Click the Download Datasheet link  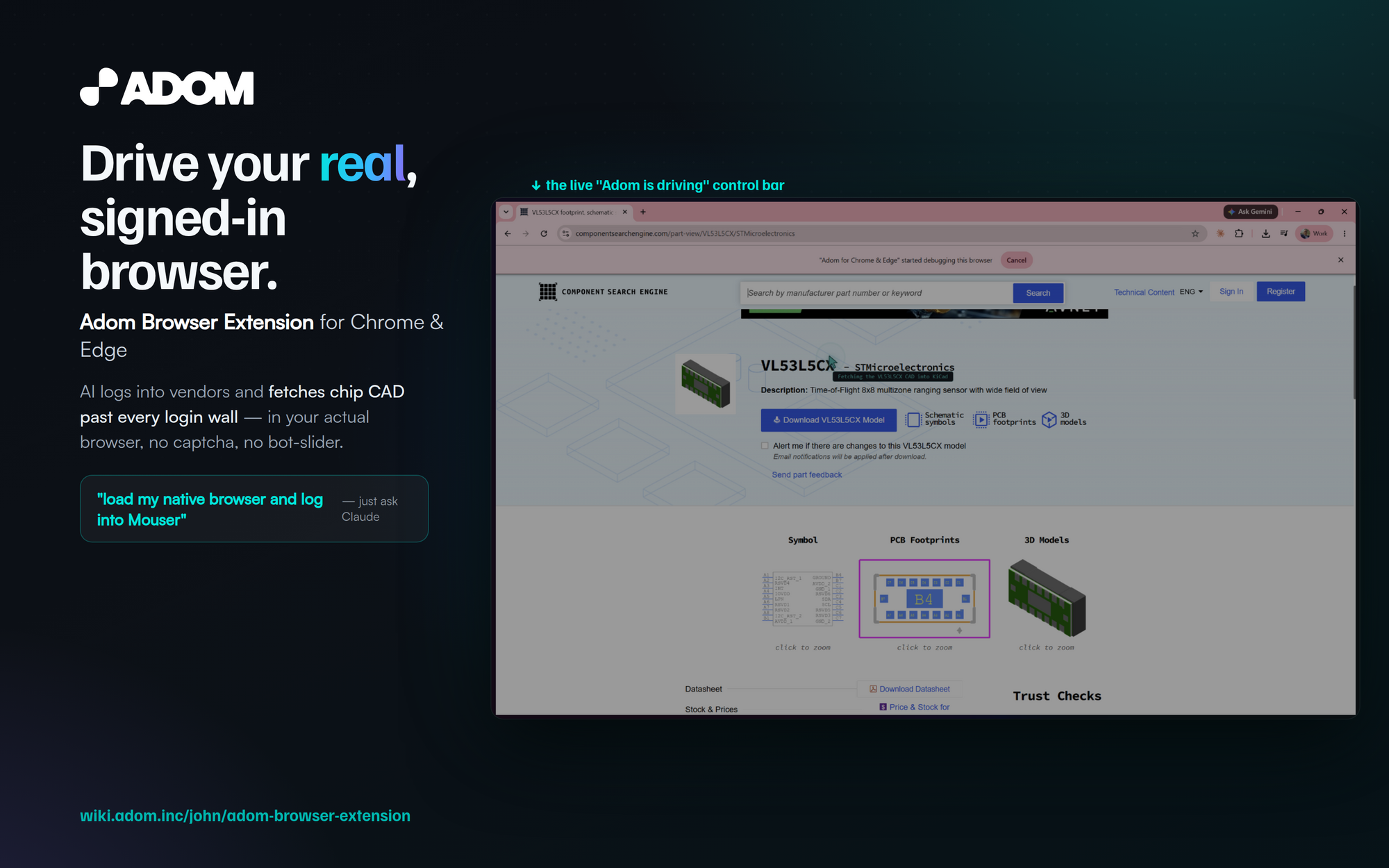[910, 689]
